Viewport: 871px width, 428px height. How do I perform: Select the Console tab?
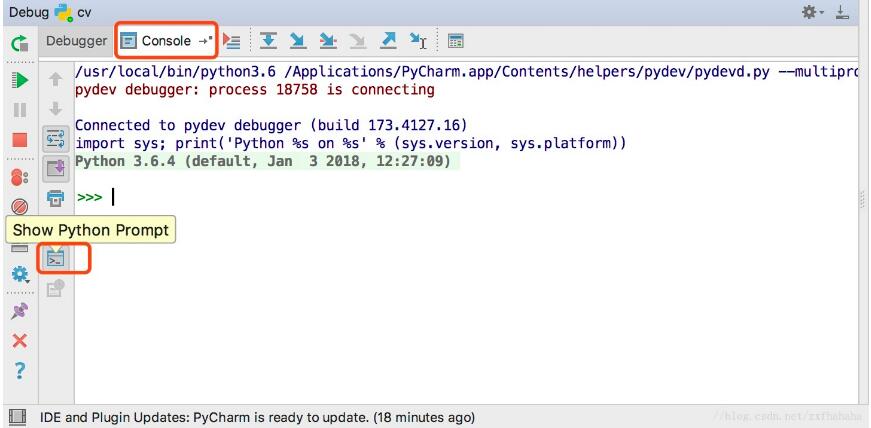click(166, 41)
